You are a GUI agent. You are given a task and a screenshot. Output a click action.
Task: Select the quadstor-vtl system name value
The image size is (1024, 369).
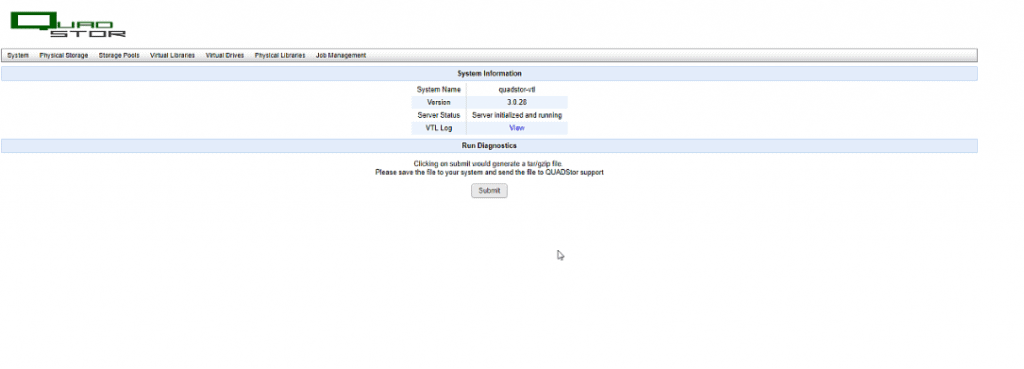517,89
